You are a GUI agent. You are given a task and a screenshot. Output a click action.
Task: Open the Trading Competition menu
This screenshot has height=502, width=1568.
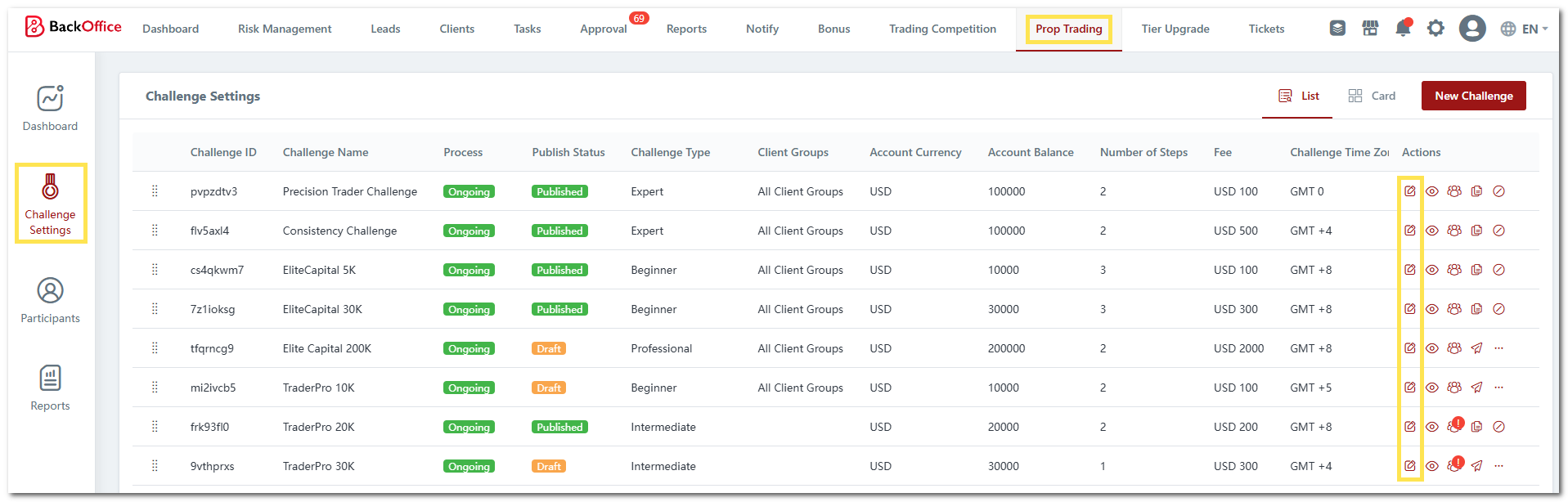click(942, 29)
